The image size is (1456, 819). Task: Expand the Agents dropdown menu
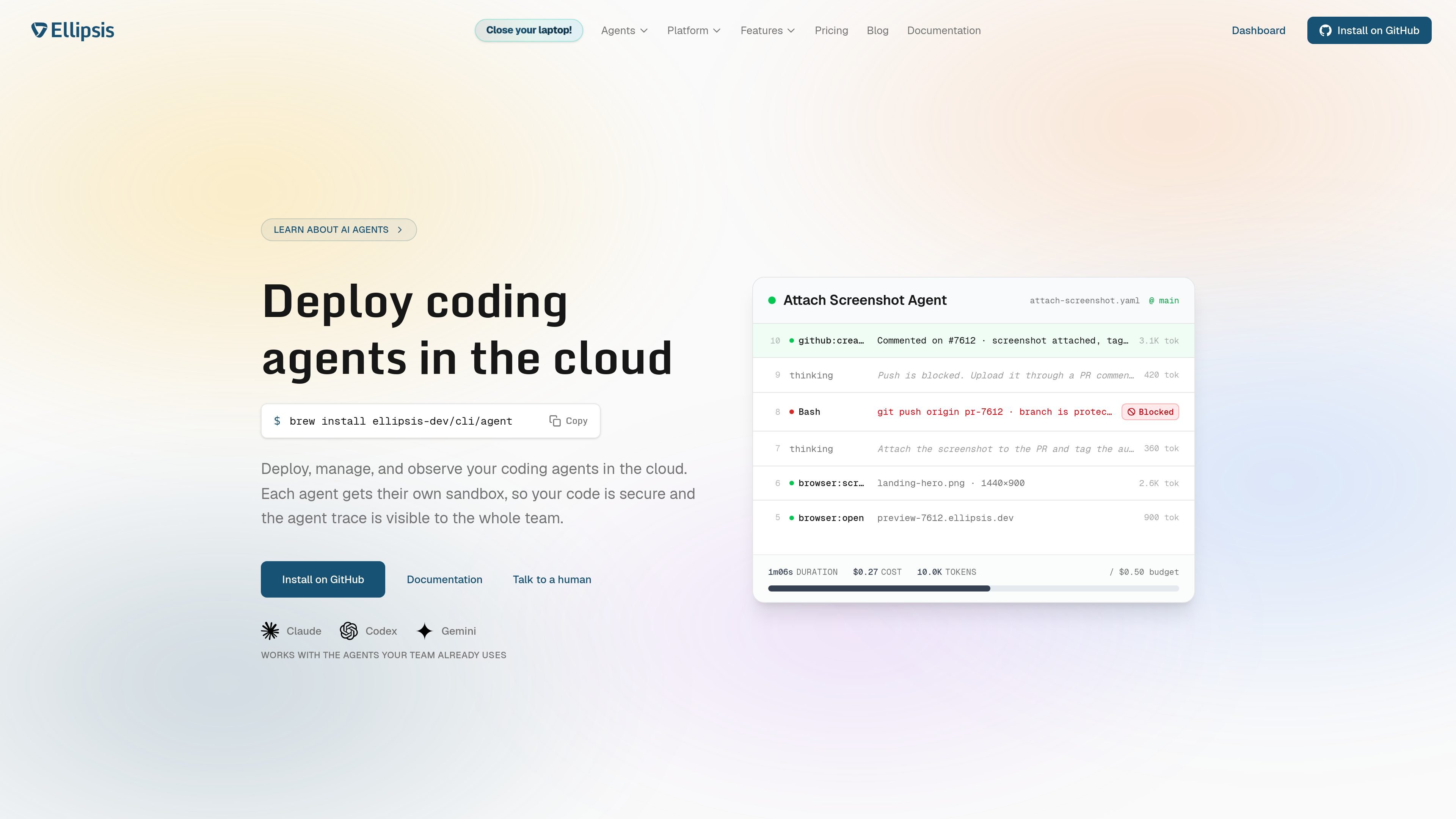(x=624, y=30)
